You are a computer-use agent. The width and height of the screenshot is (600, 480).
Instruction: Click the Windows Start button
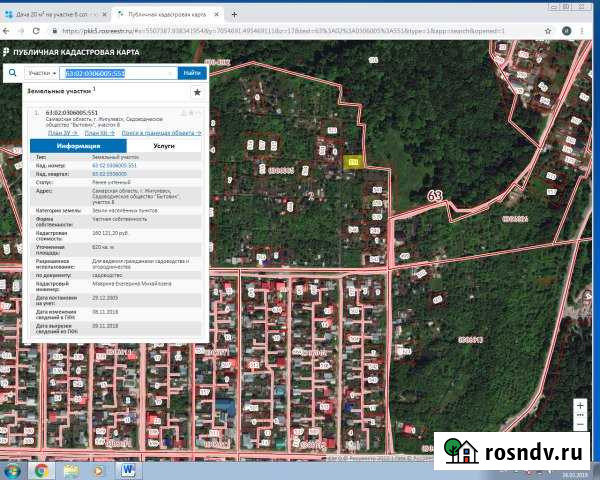click(12, 470)
